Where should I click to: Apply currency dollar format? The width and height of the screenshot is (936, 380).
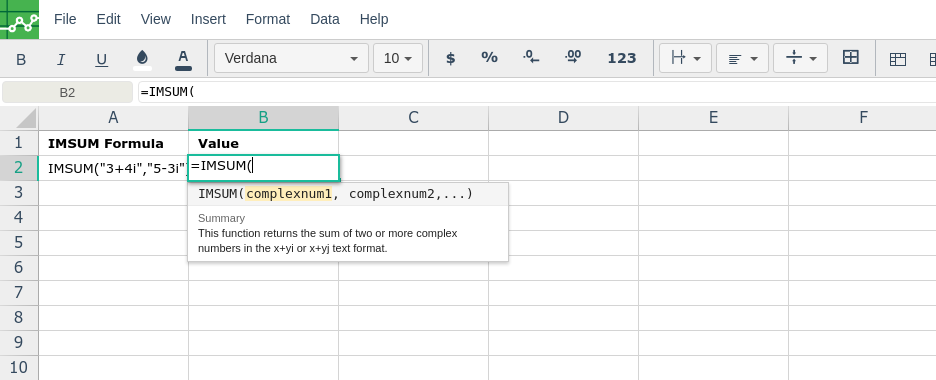coord(451,58)
